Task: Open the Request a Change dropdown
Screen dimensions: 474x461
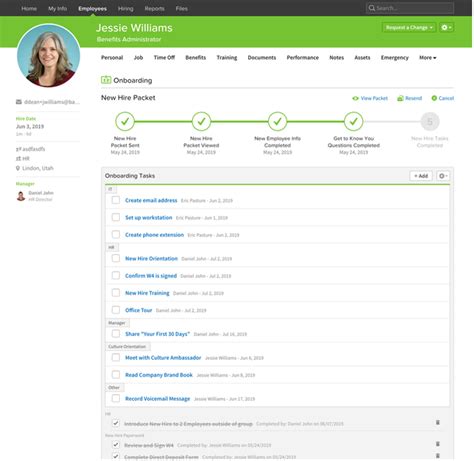Action: tap(409, 27)
